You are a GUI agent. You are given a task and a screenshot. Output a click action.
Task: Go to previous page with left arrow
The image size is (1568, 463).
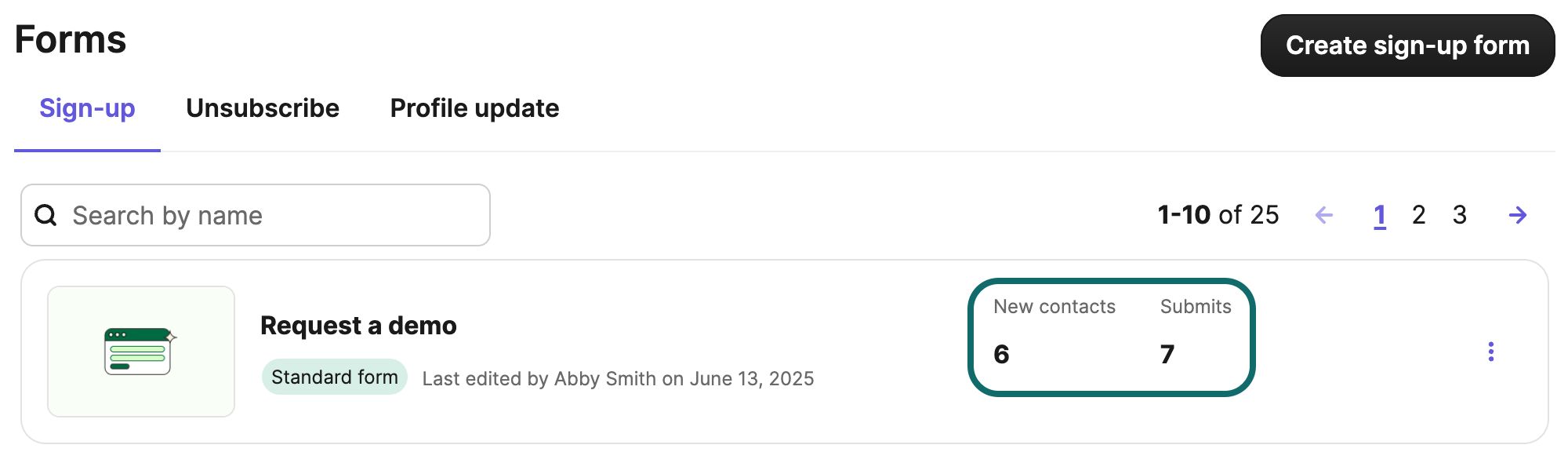click(x=1324, y=215)
